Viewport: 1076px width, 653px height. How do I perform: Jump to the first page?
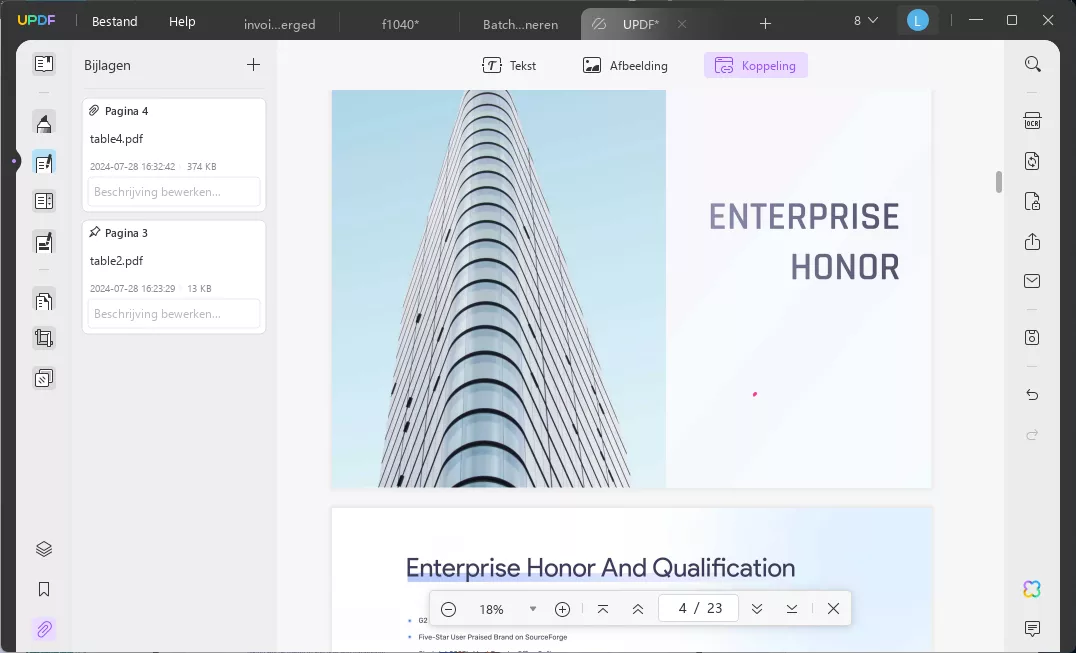(x=603, y=608)
